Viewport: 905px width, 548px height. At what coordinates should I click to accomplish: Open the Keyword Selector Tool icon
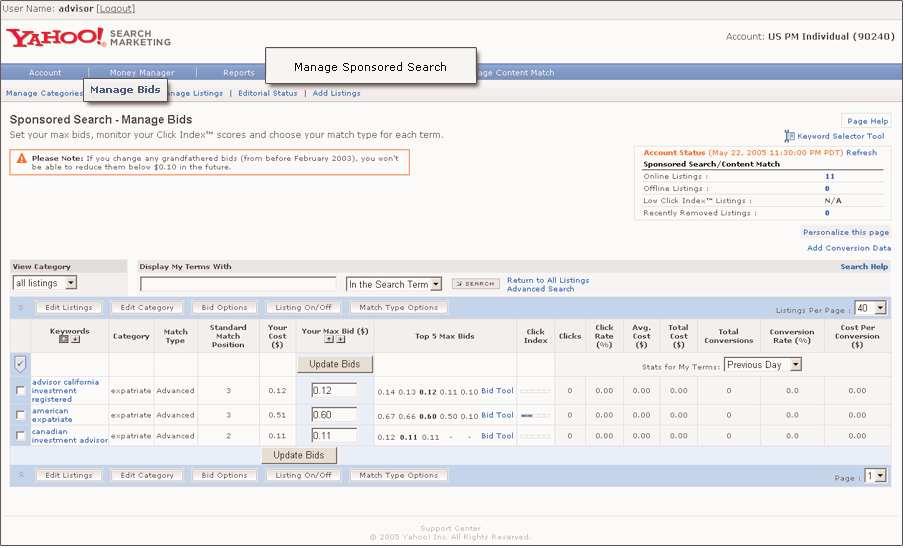pos(790,136)
